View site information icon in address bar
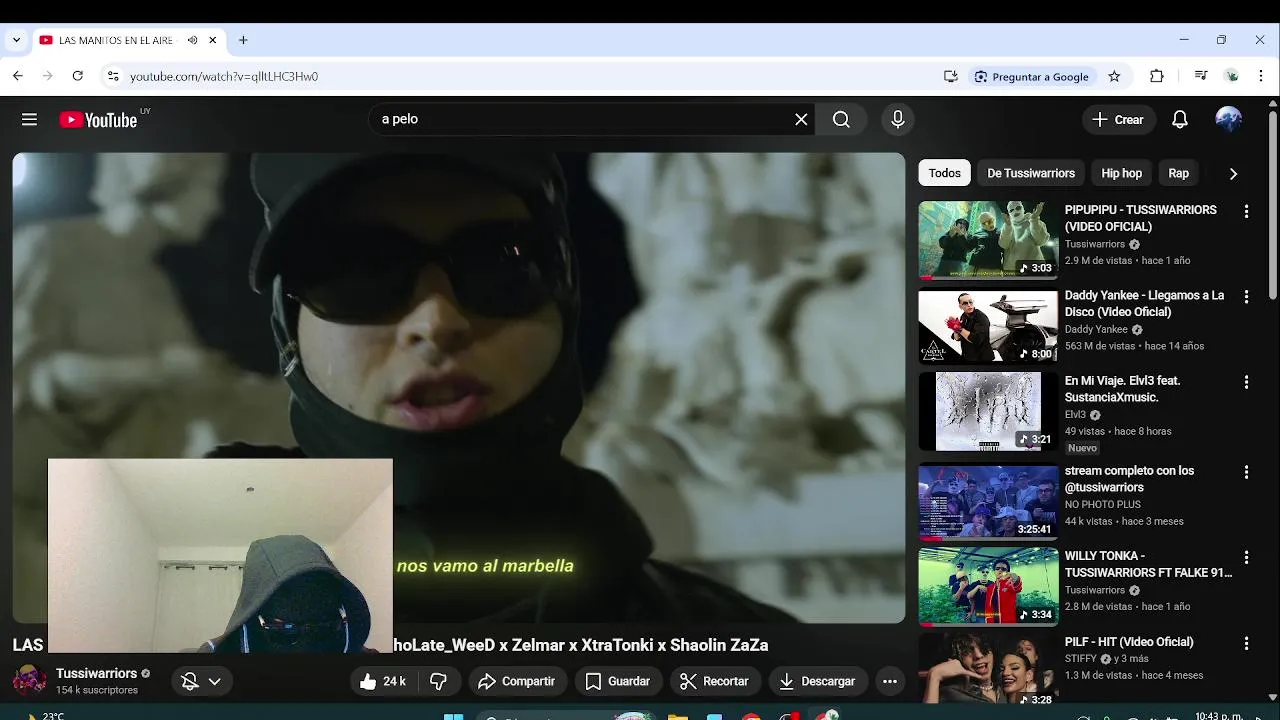The width and height of the screenshot is (1280, 720). 113,76
